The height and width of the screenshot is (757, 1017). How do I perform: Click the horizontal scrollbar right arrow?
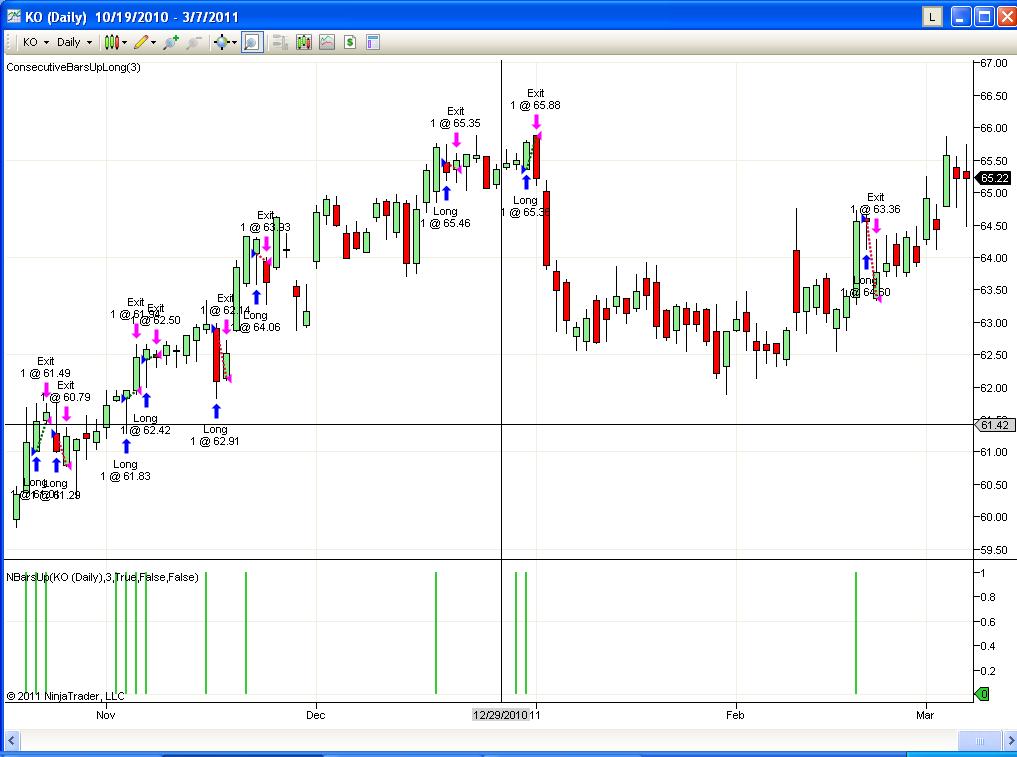(x=1010, y=740)
